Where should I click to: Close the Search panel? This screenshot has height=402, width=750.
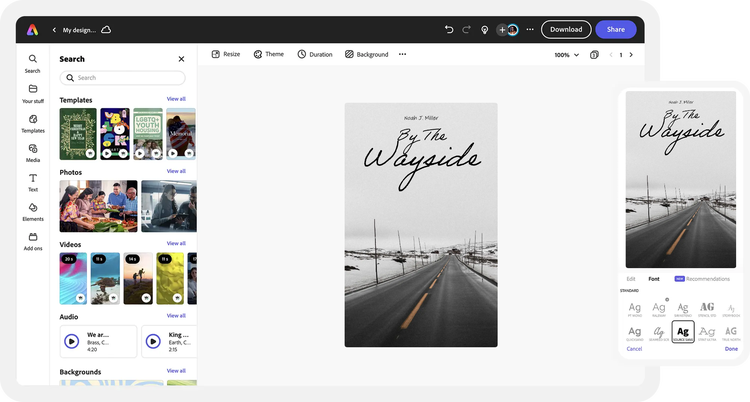tap(181, 59)
